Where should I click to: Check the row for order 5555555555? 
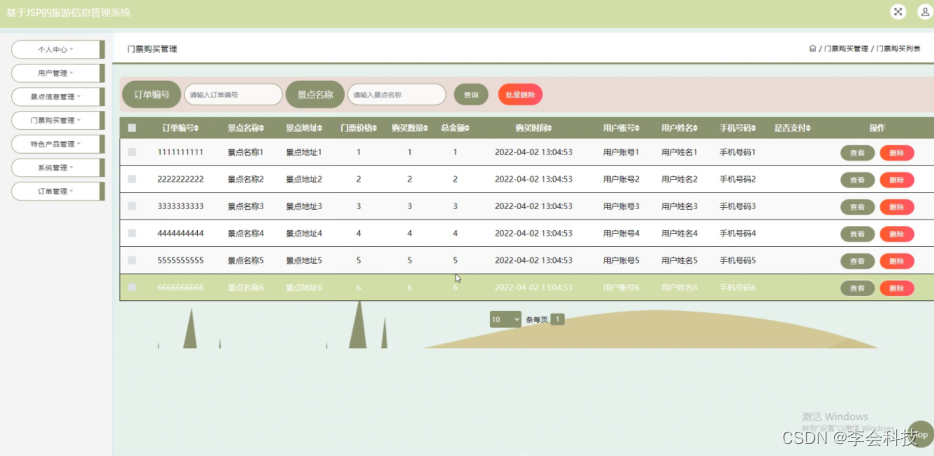132,260
